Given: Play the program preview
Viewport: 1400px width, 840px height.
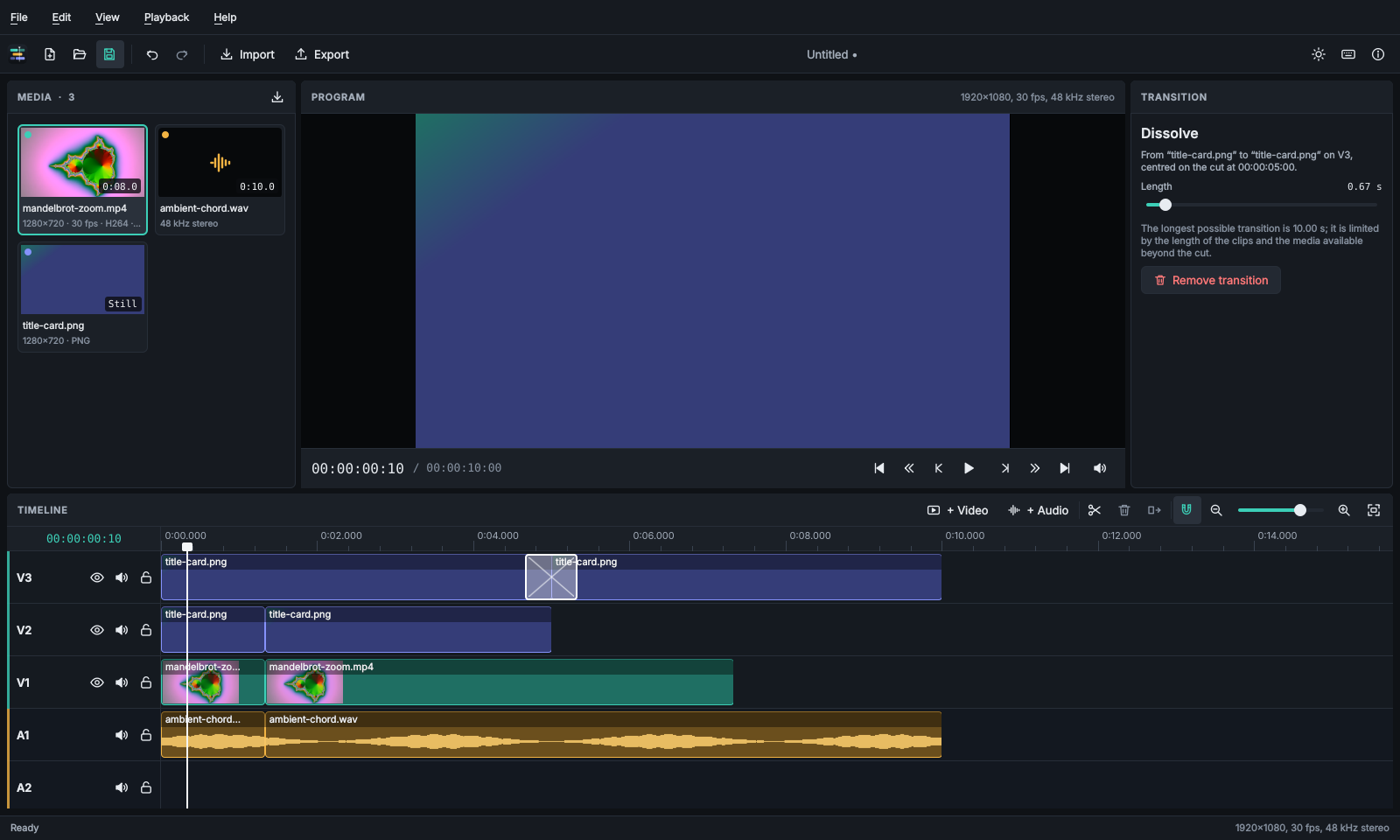Looking at the screenshot, I should point(969,468).
